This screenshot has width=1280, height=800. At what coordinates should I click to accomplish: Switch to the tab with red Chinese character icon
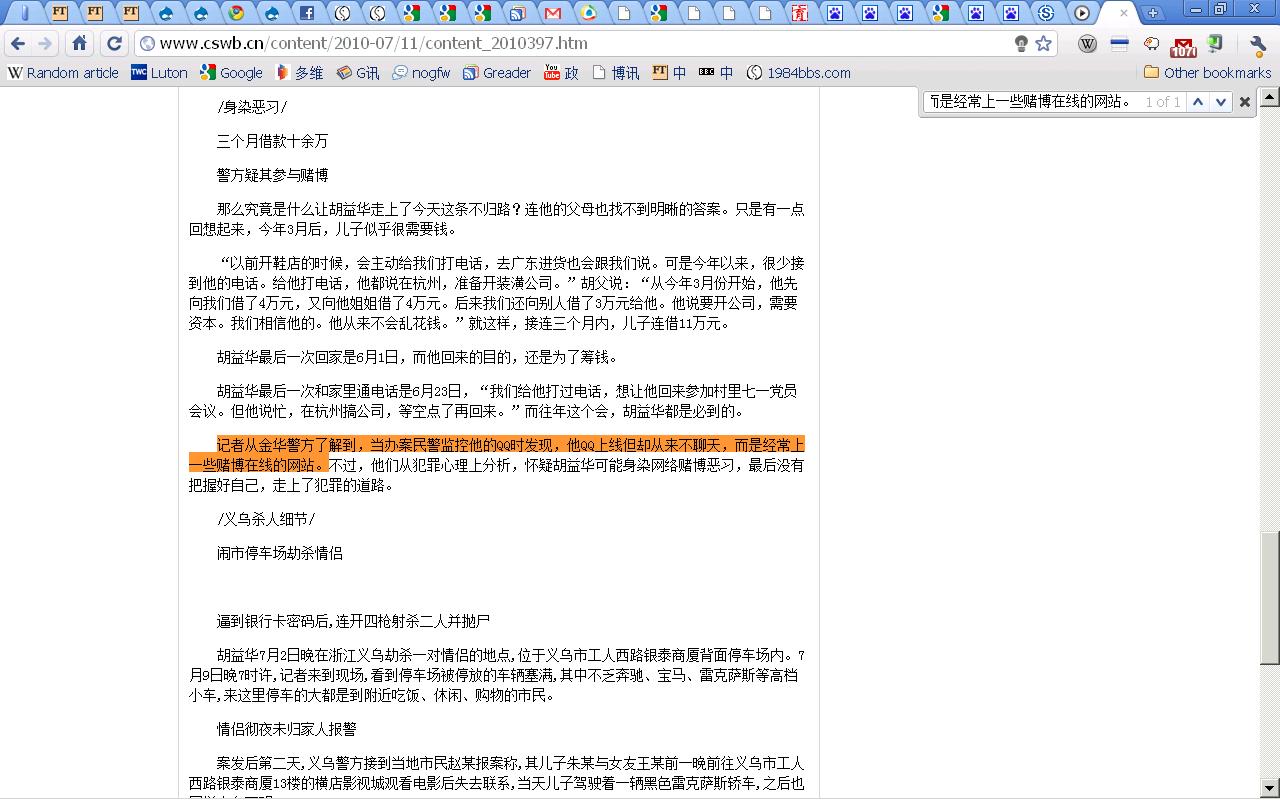point(799,13)
